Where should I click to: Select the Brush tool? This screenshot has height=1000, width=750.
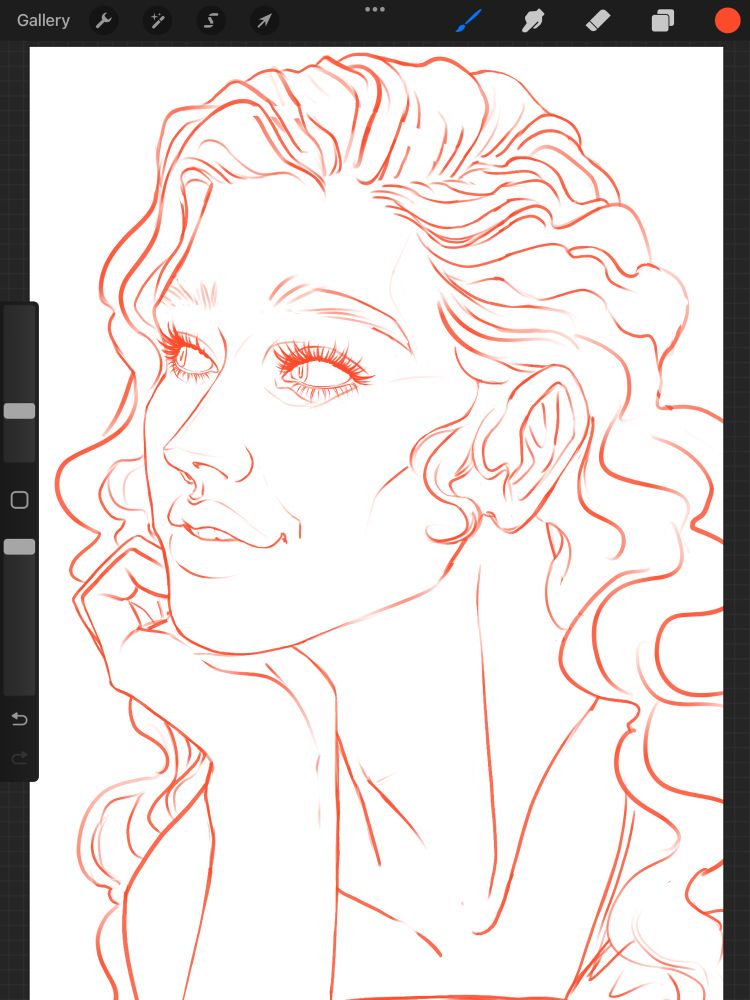[x=469, y=21]
